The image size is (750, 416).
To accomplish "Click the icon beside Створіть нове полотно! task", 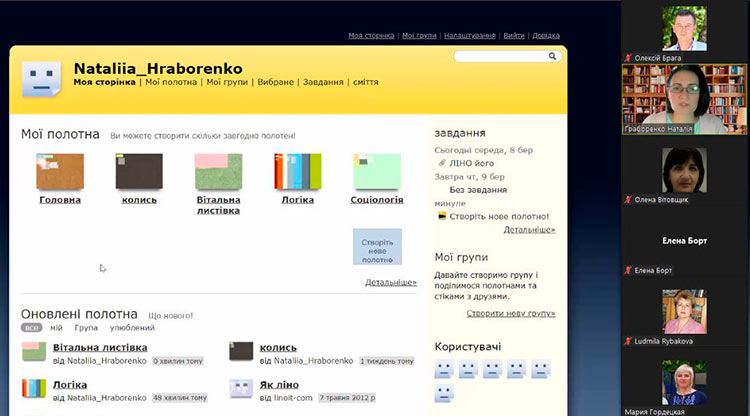I will click(442, 216).
